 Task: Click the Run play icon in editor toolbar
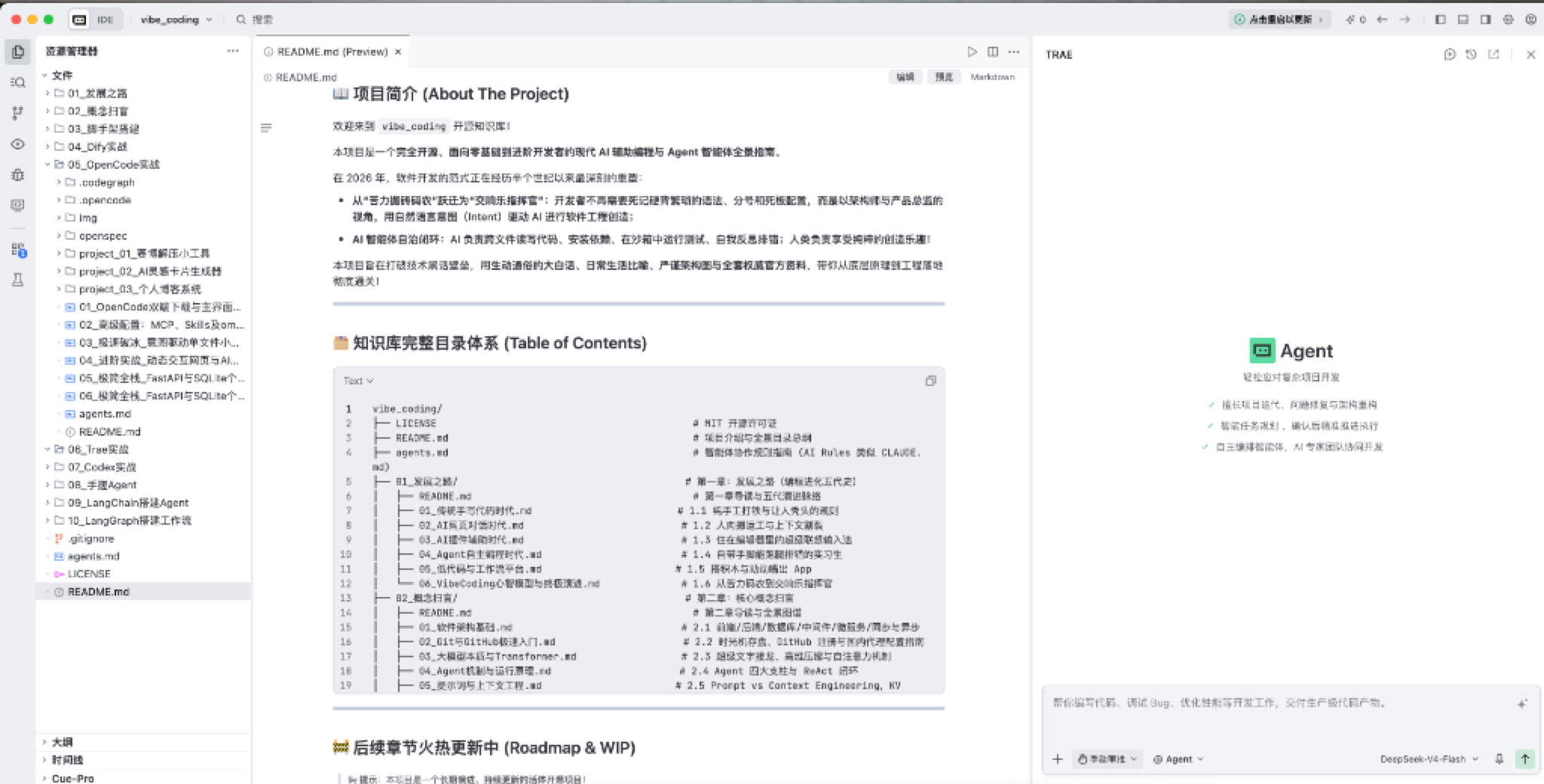click(x=972, y=52)
